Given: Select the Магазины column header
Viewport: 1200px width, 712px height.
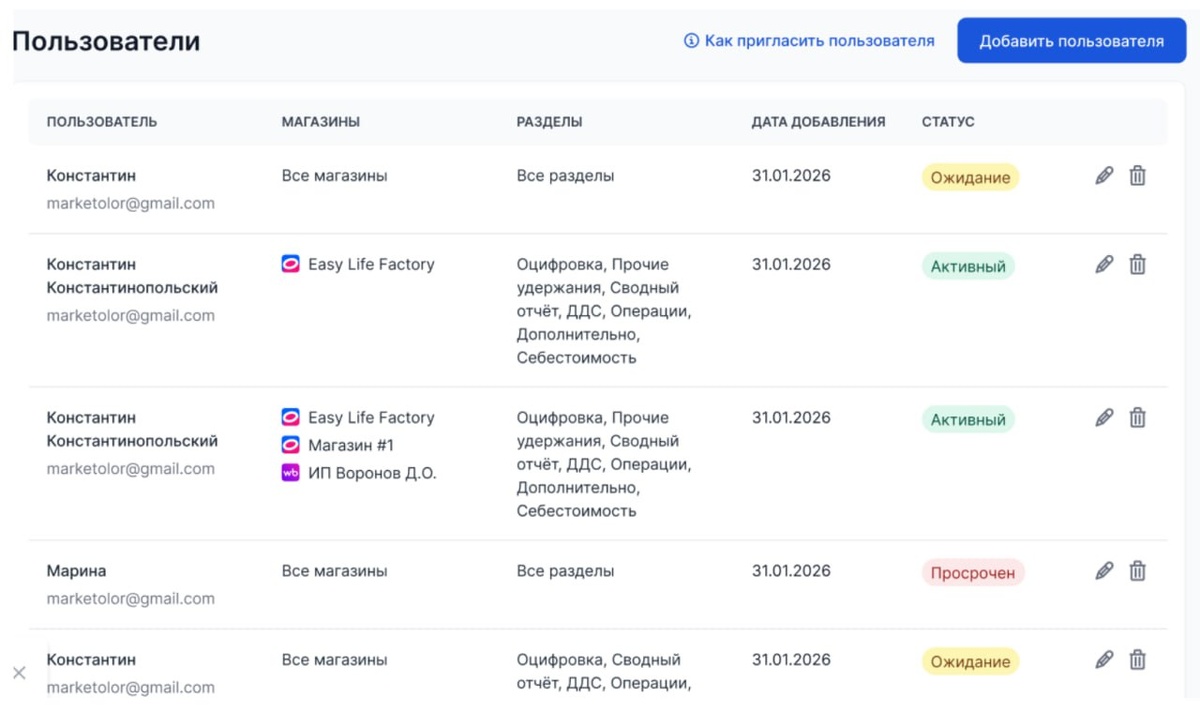Looking at the screenshot, I should tap(321, 122).
